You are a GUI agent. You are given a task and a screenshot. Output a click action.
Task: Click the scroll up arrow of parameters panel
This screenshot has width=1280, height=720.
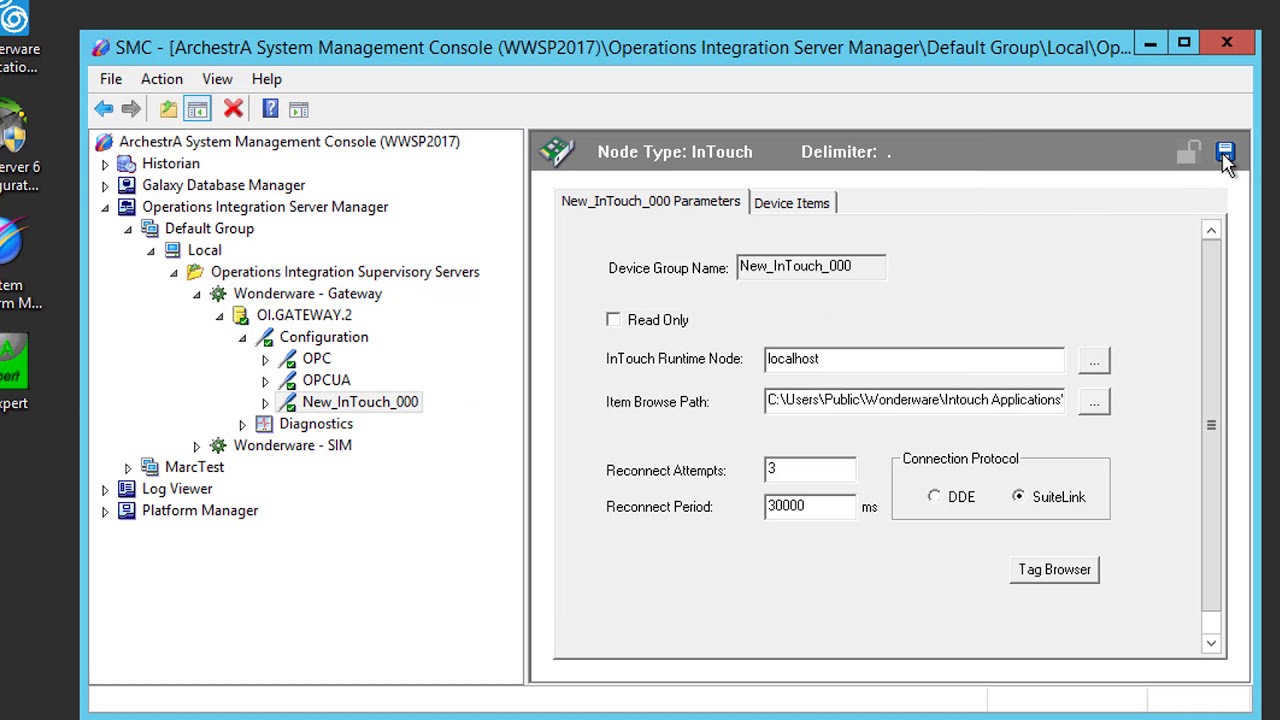click(x=1211, y=231)
